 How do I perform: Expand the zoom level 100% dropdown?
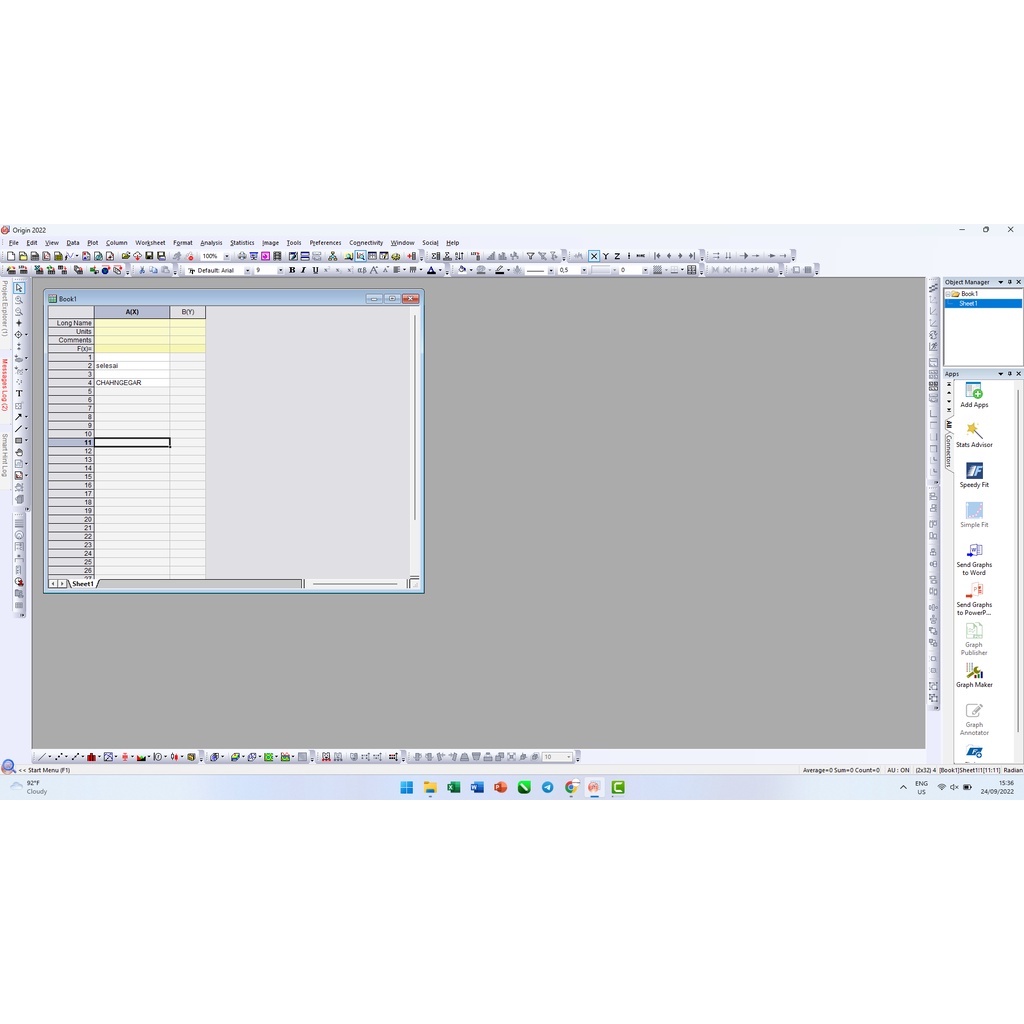(226, 256)
